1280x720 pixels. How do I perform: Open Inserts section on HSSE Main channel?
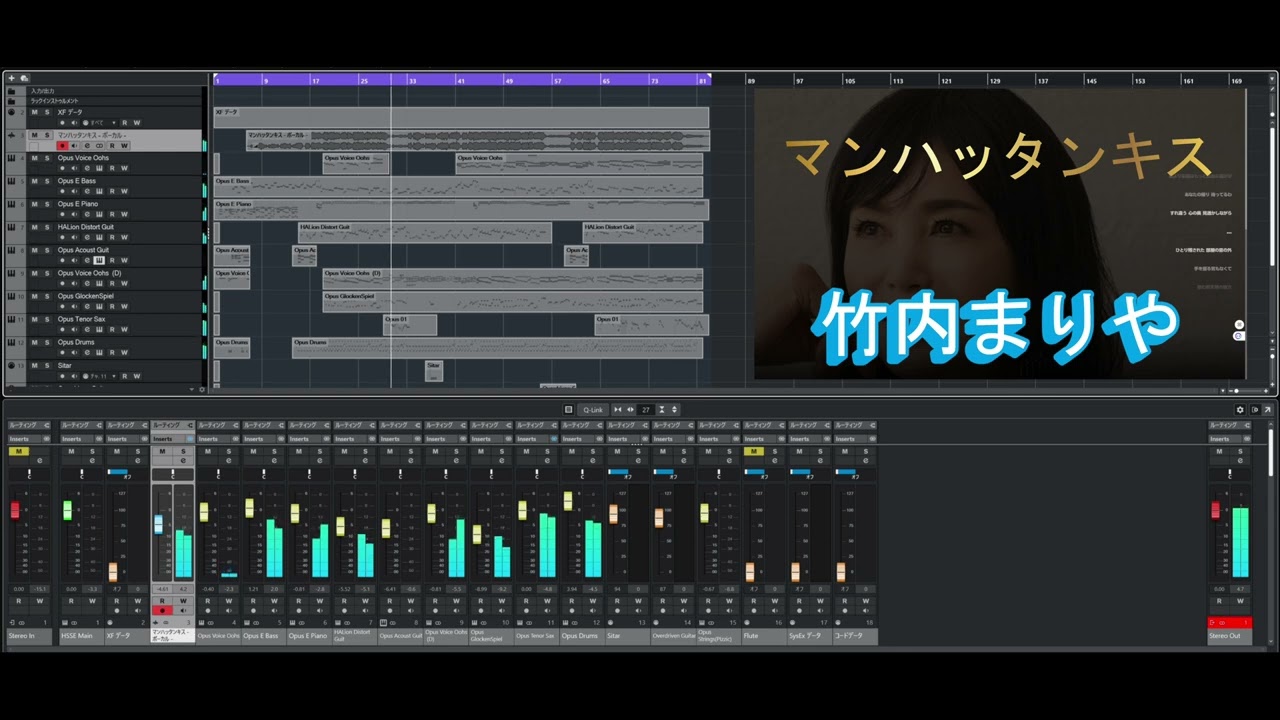click(73, 438)
